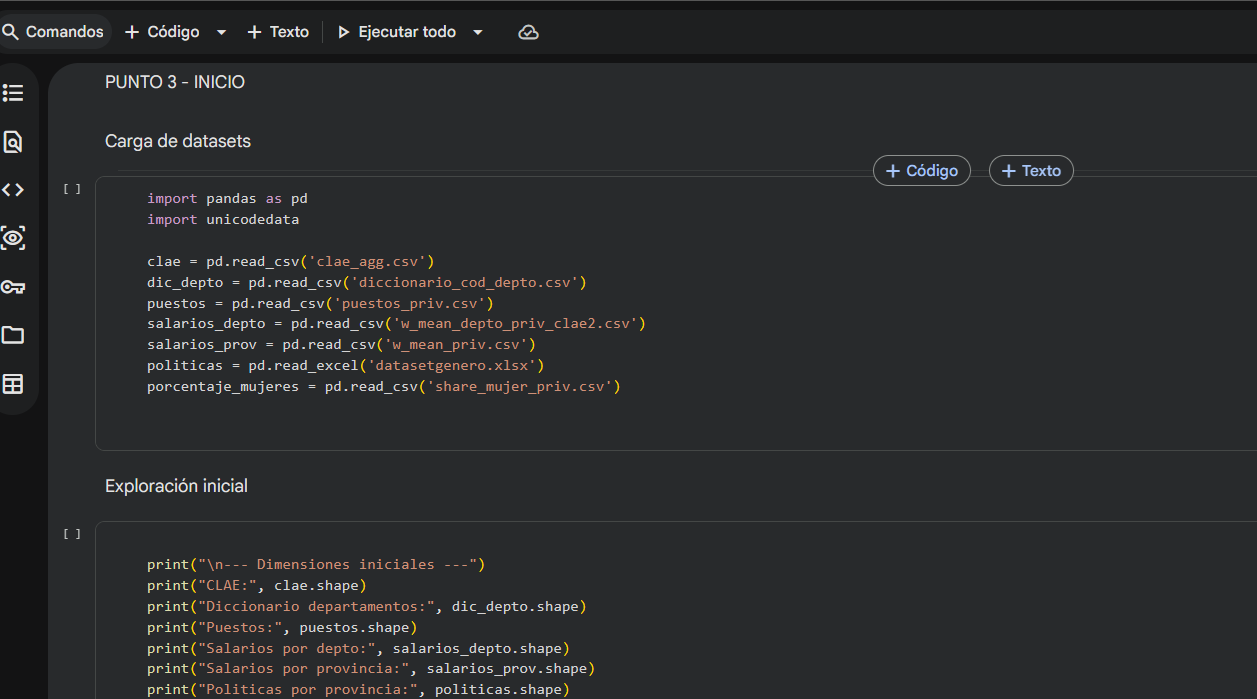1257x699 pixels.
Task: Add a code cell from top toolbar
Action: tap(162, 32)
